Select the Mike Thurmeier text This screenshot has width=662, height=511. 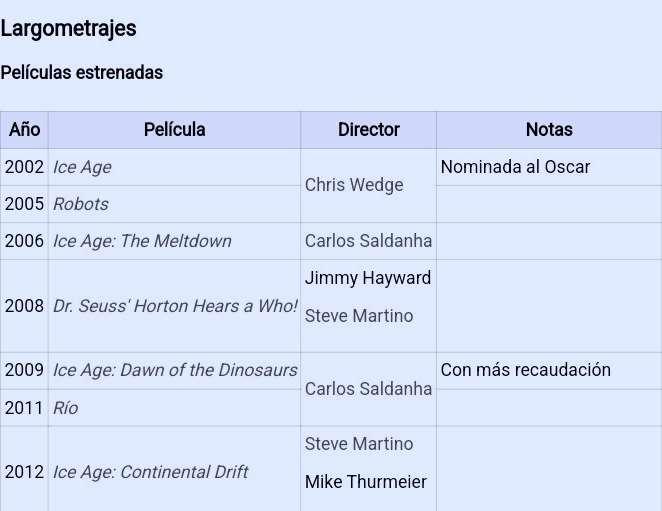click(x=366, y=482)
